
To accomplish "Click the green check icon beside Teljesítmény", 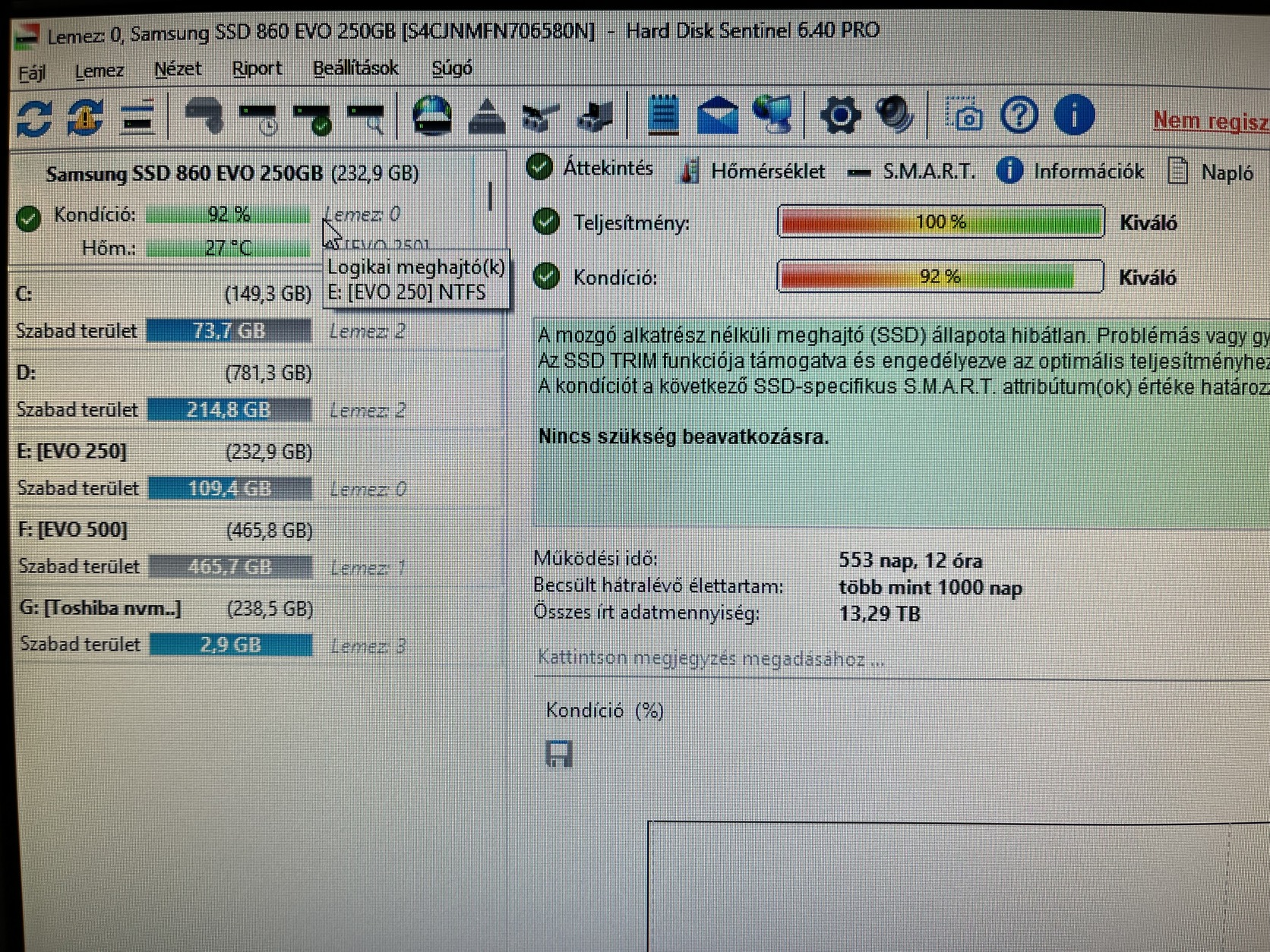I will 546,222.
